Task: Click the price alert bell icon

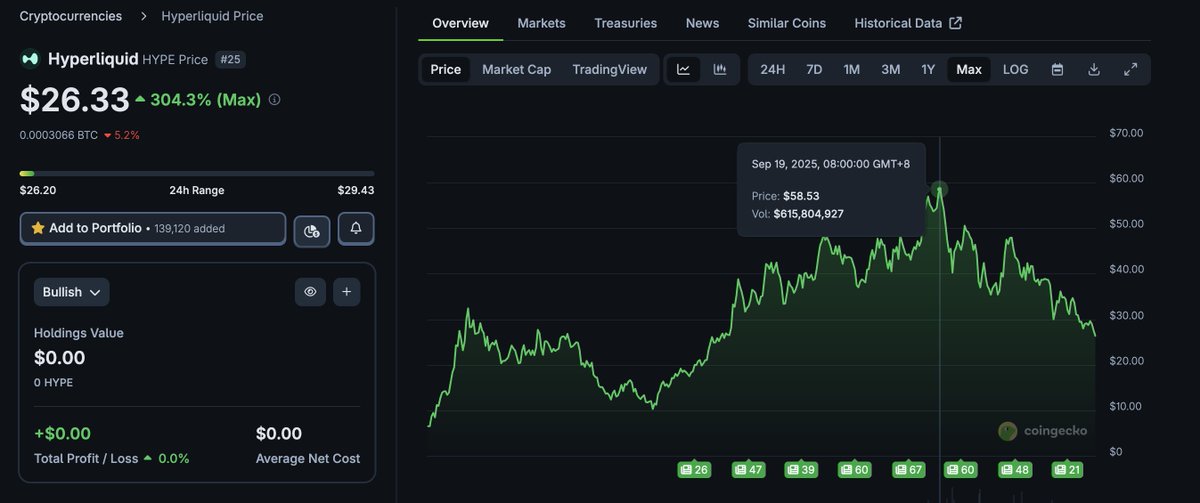Action: coord(356,229)
